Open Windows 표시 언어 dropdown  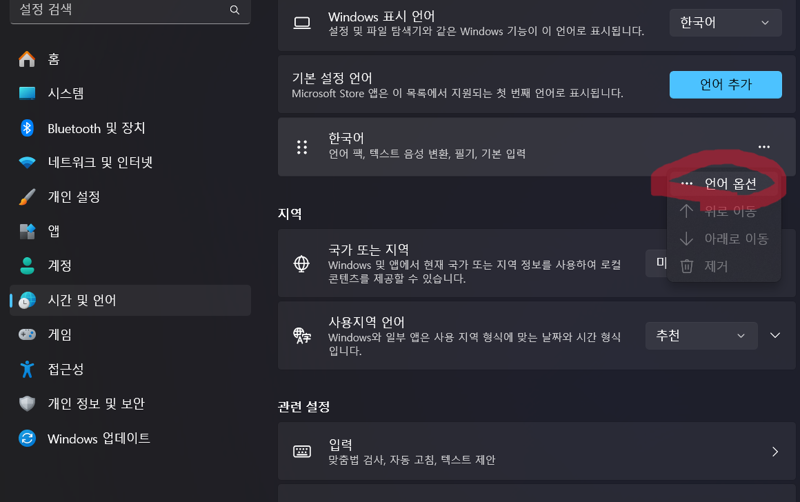tap(725, 22)
